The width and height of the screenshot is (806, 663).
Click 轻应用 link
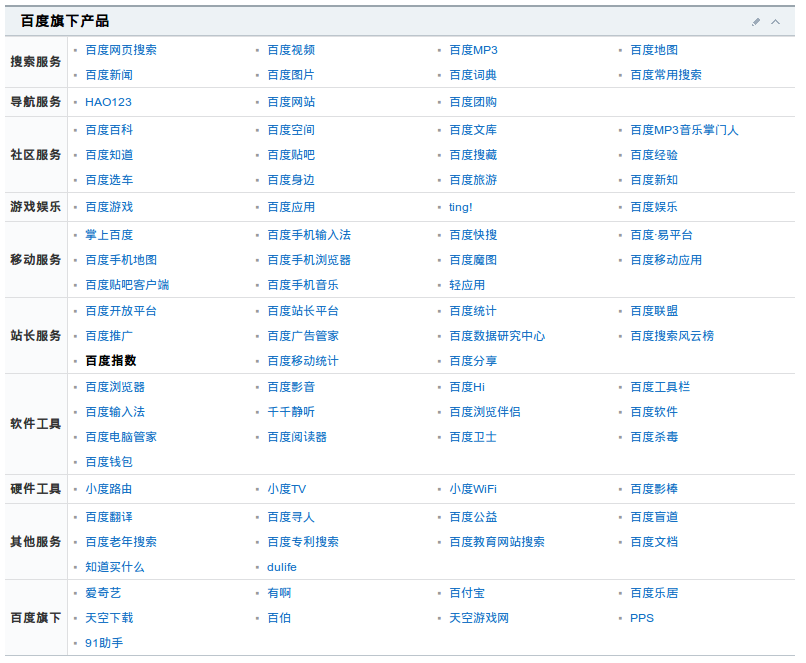467,285
